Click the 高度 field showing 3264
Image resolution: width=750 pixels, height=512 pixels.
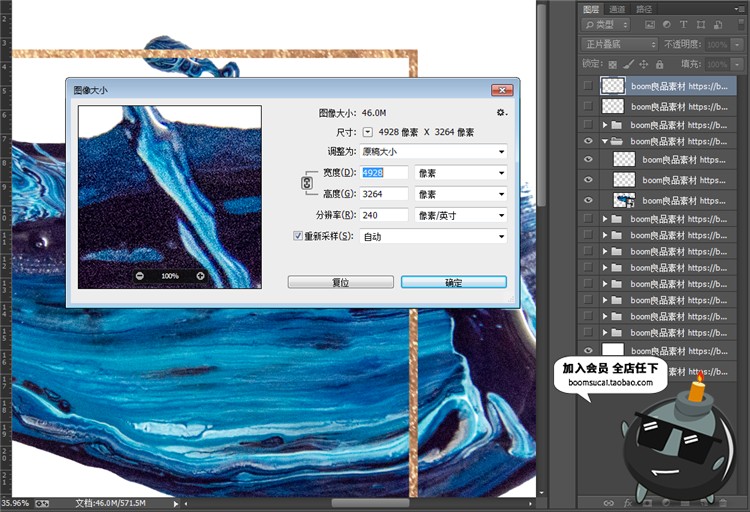point(384,194)
